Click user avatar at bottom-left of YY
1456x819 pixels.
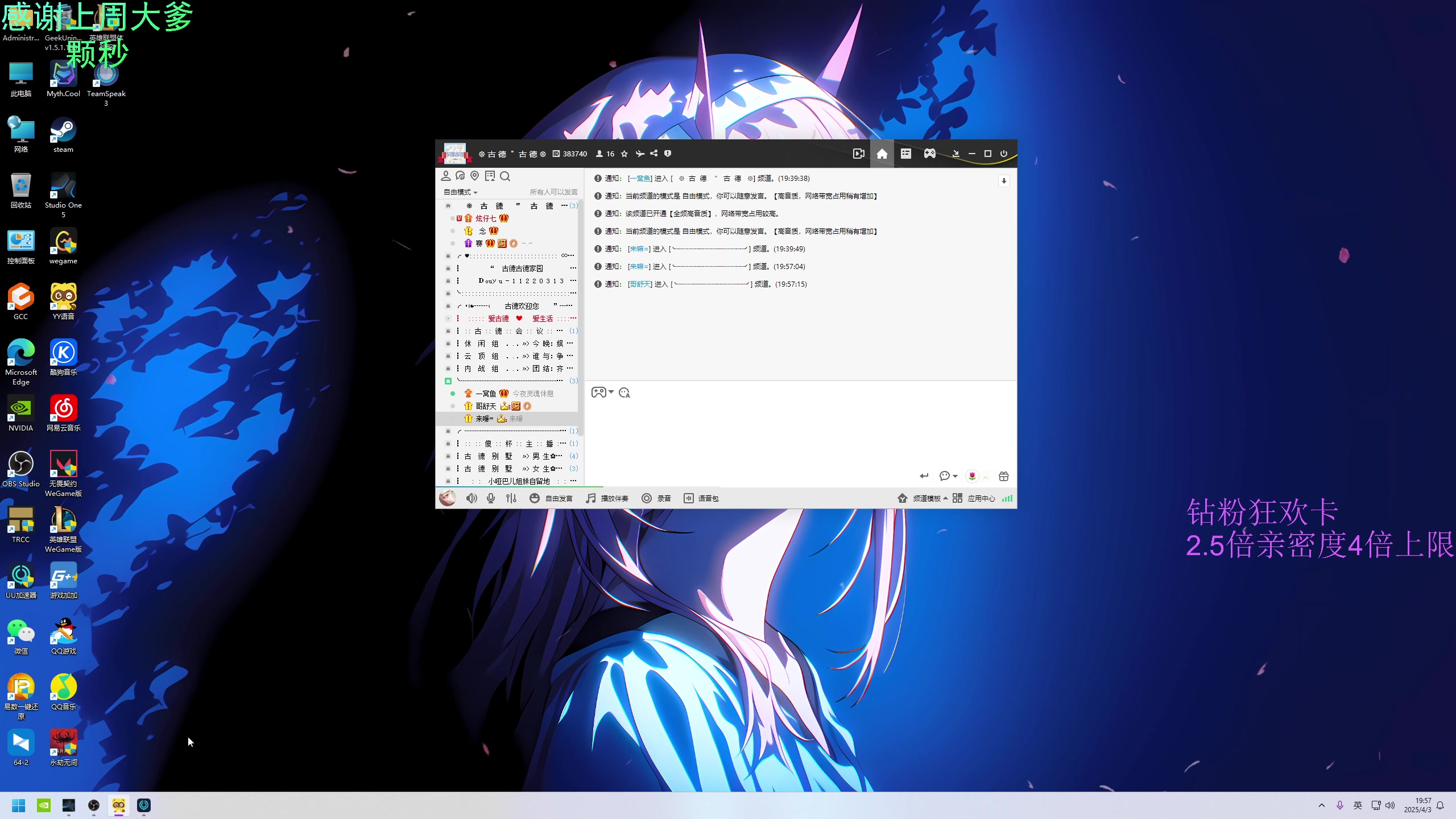pos(448,498)
